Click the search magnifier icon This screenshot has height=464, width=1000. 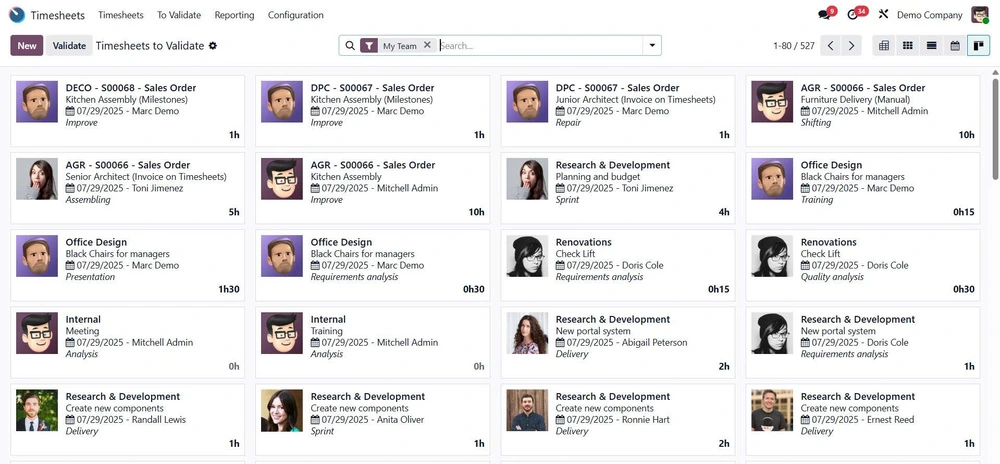[349, 46]
